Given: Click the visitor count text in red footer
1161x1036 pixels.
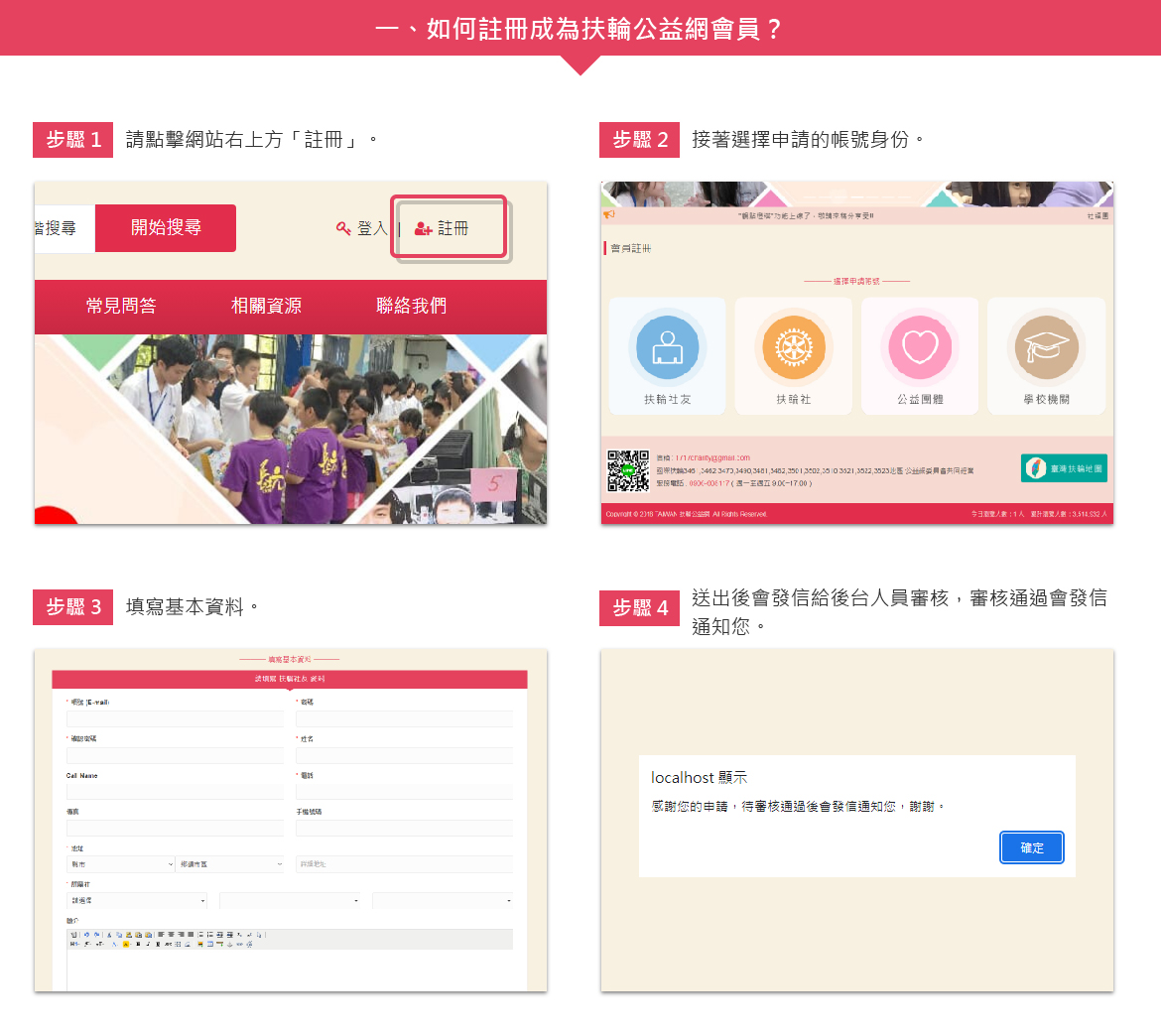Looking at the screenshot, I should (x=1040, y=514).
